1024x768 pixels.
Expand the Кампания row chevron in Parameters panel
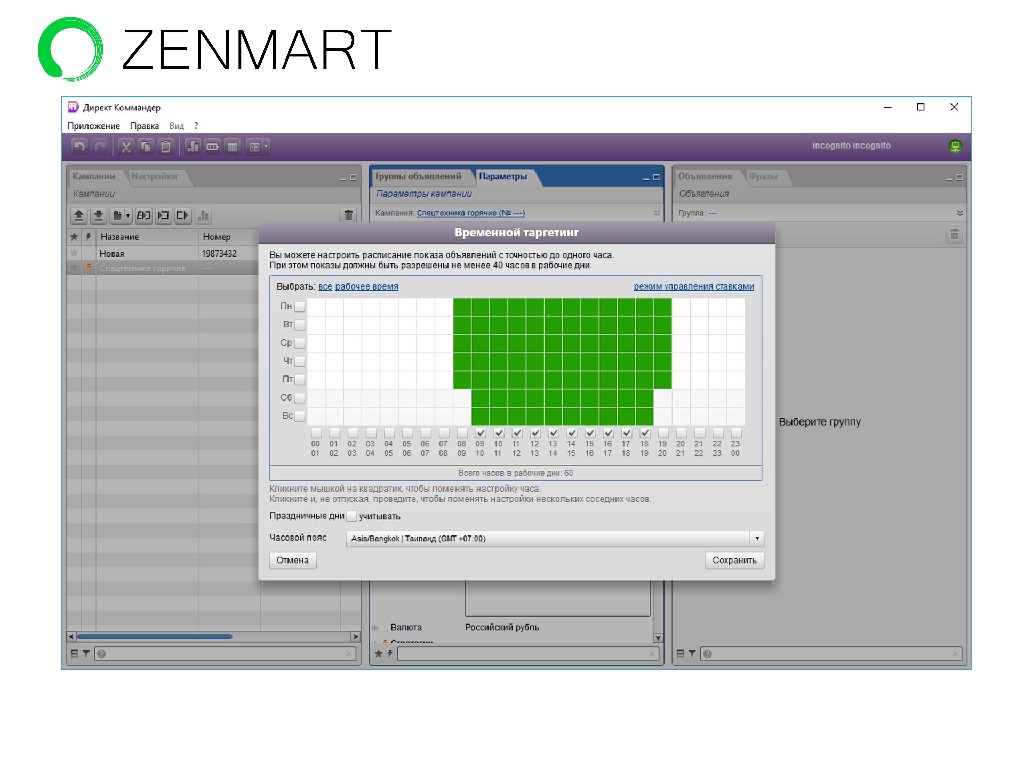point(656,213)
